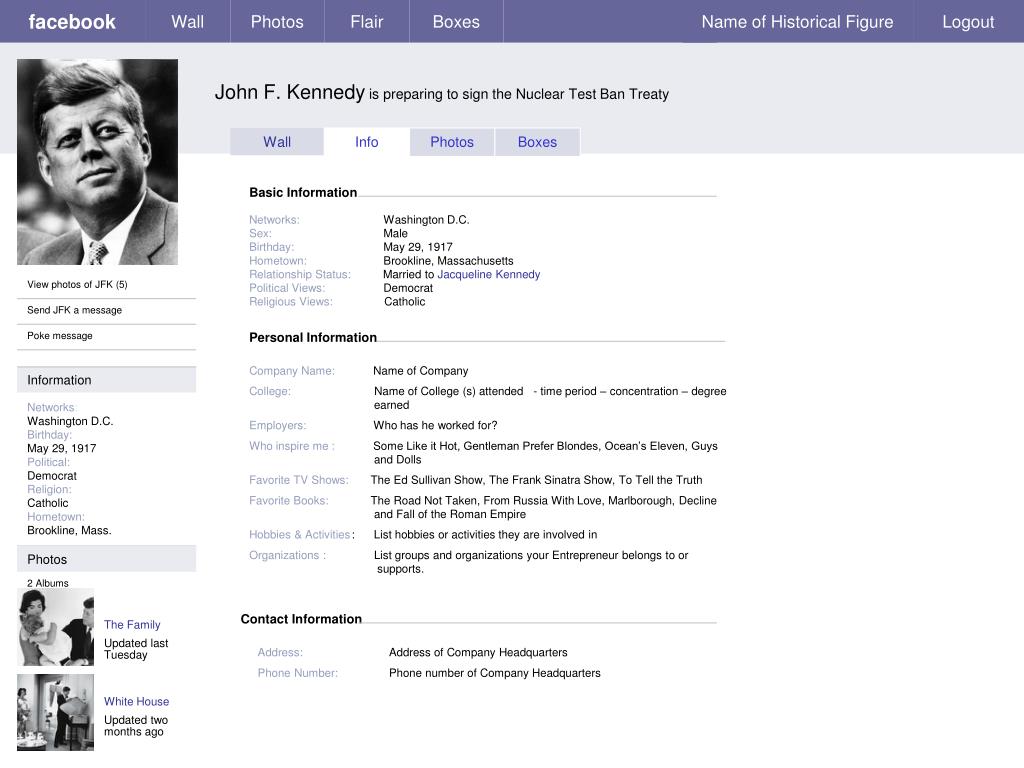Image resolution: width=1024 pixels, height=768 pixels.
Task: Click 'Updated two months ago' album text
Action: click(x=136, y=726)
